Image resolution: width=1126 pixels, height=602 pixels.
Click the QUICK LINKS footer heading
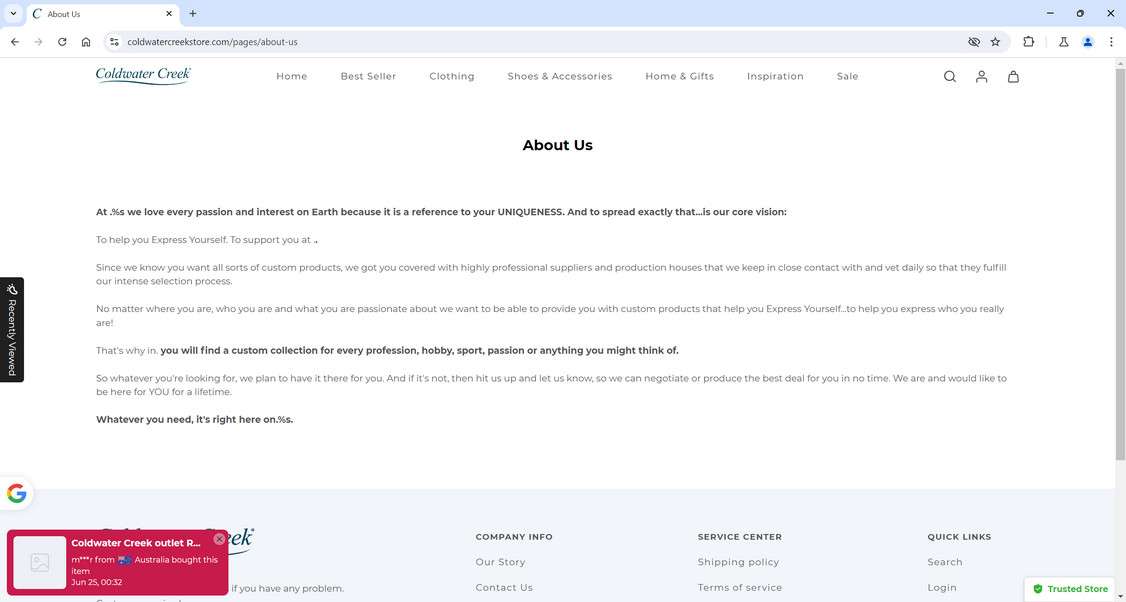tap(959, 537)
